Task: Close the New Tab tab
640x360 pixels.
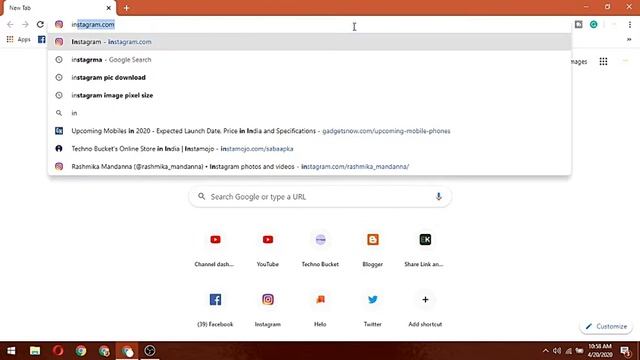Action: click(x=109, y=8)
